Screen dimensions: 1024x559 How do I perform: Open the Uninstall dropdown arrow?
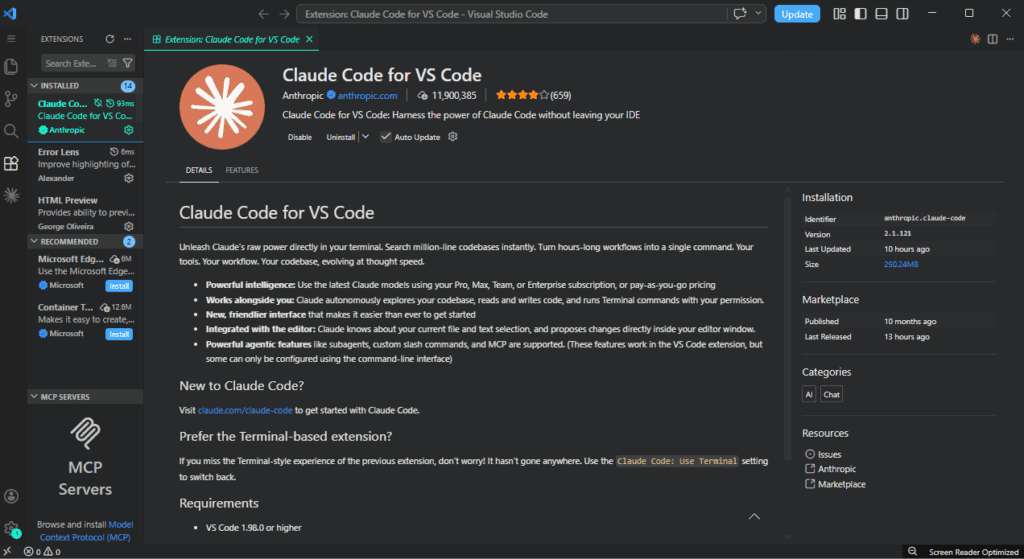[366, 136]
